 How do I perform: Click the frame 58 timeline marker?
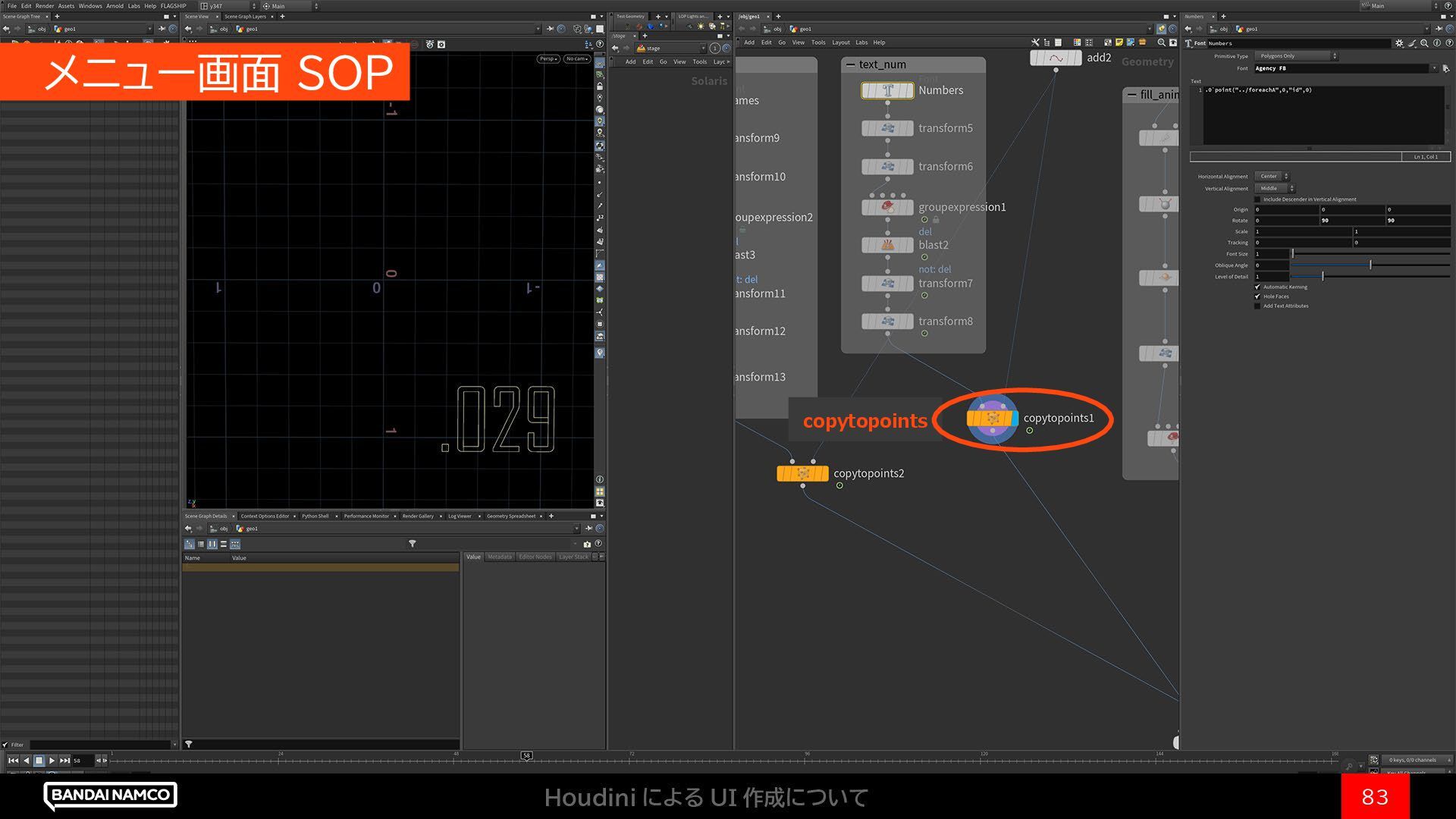(x=526, y=755)
